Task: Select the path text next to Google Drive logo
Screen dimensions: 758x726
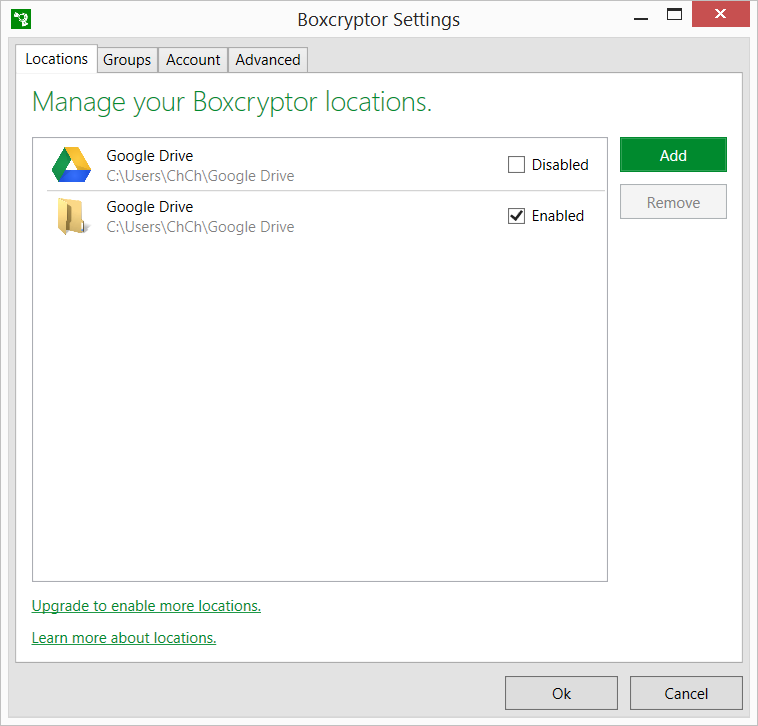Action: [200, 176]
